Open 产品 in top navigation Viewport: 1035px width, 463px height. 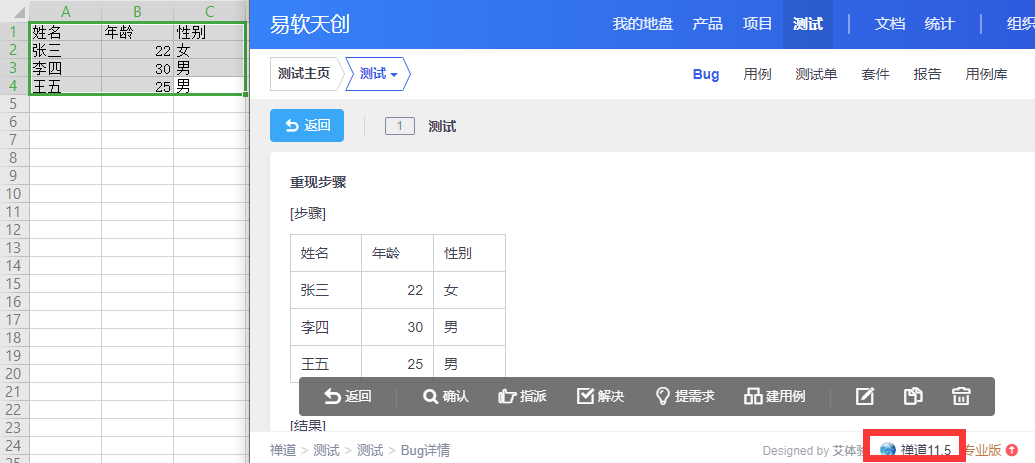point(708,24)
